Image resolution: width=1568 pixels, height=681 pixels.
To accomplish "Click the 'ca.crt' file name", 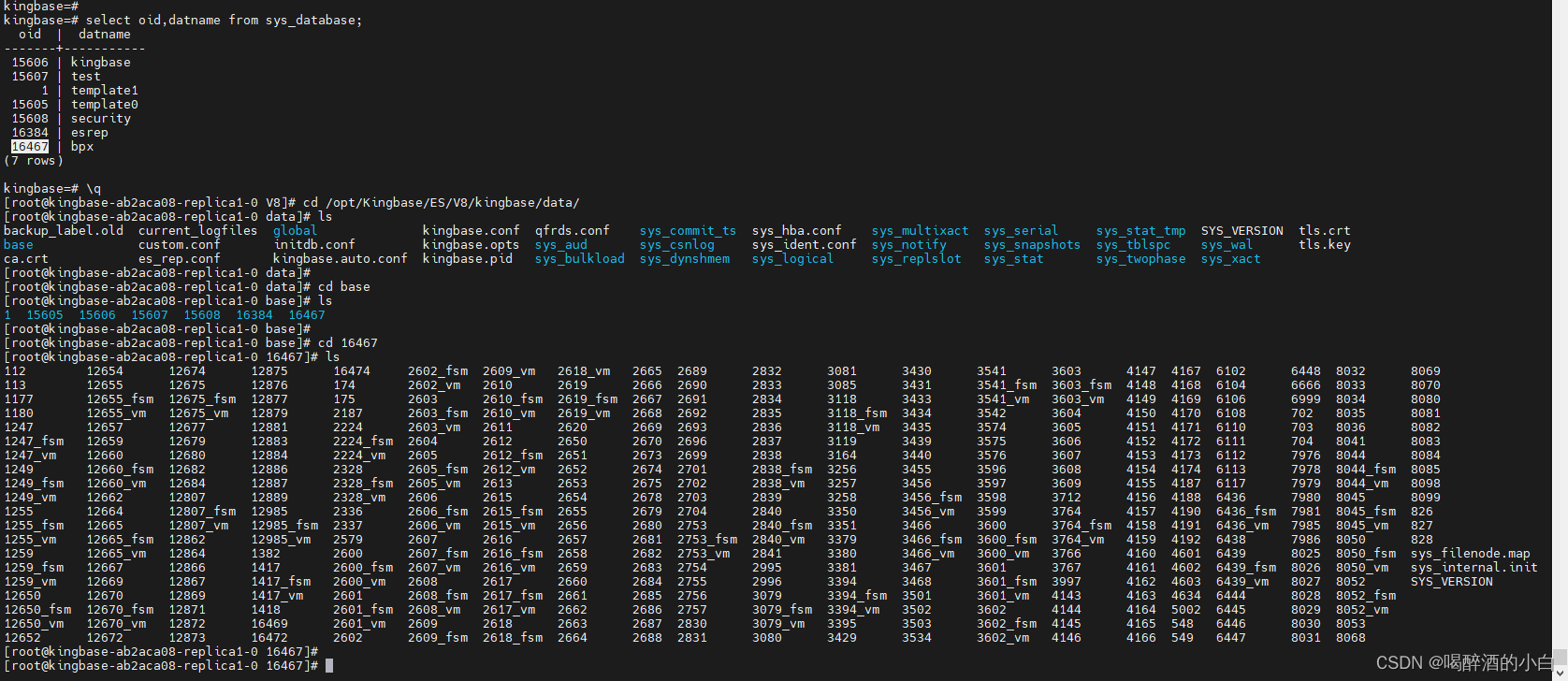I will pos(26,259).
